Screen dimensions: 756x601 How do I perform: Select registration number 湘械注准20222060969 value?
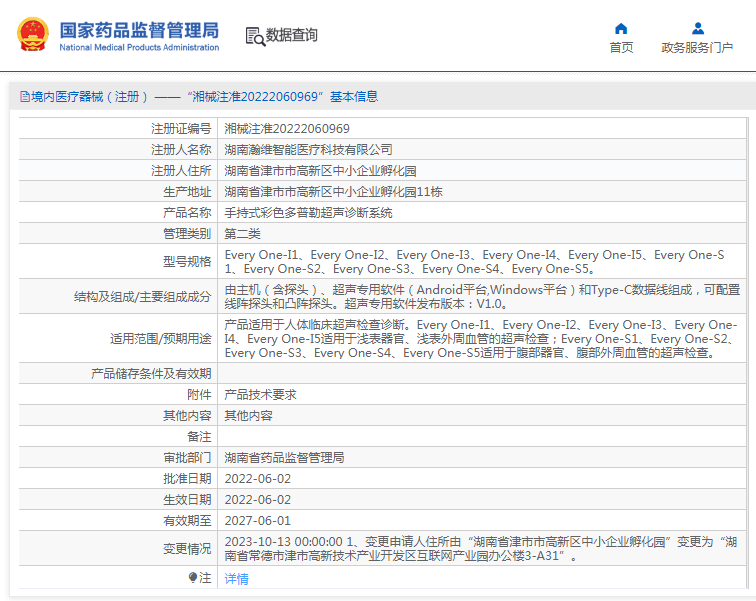click(287, 129)
